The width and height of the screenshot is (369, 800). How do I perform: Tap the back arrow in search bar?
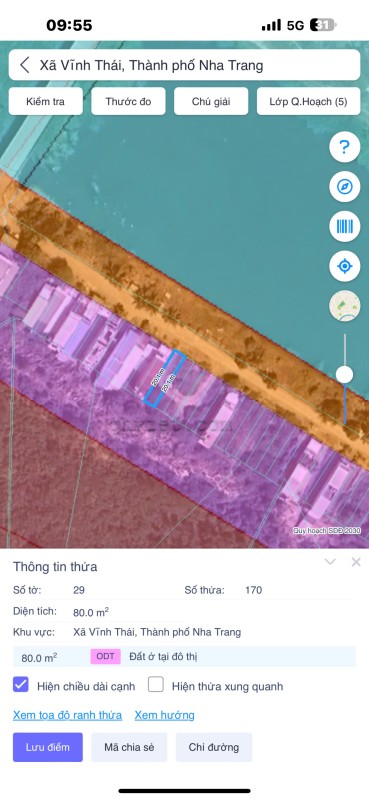pos(24,65)
